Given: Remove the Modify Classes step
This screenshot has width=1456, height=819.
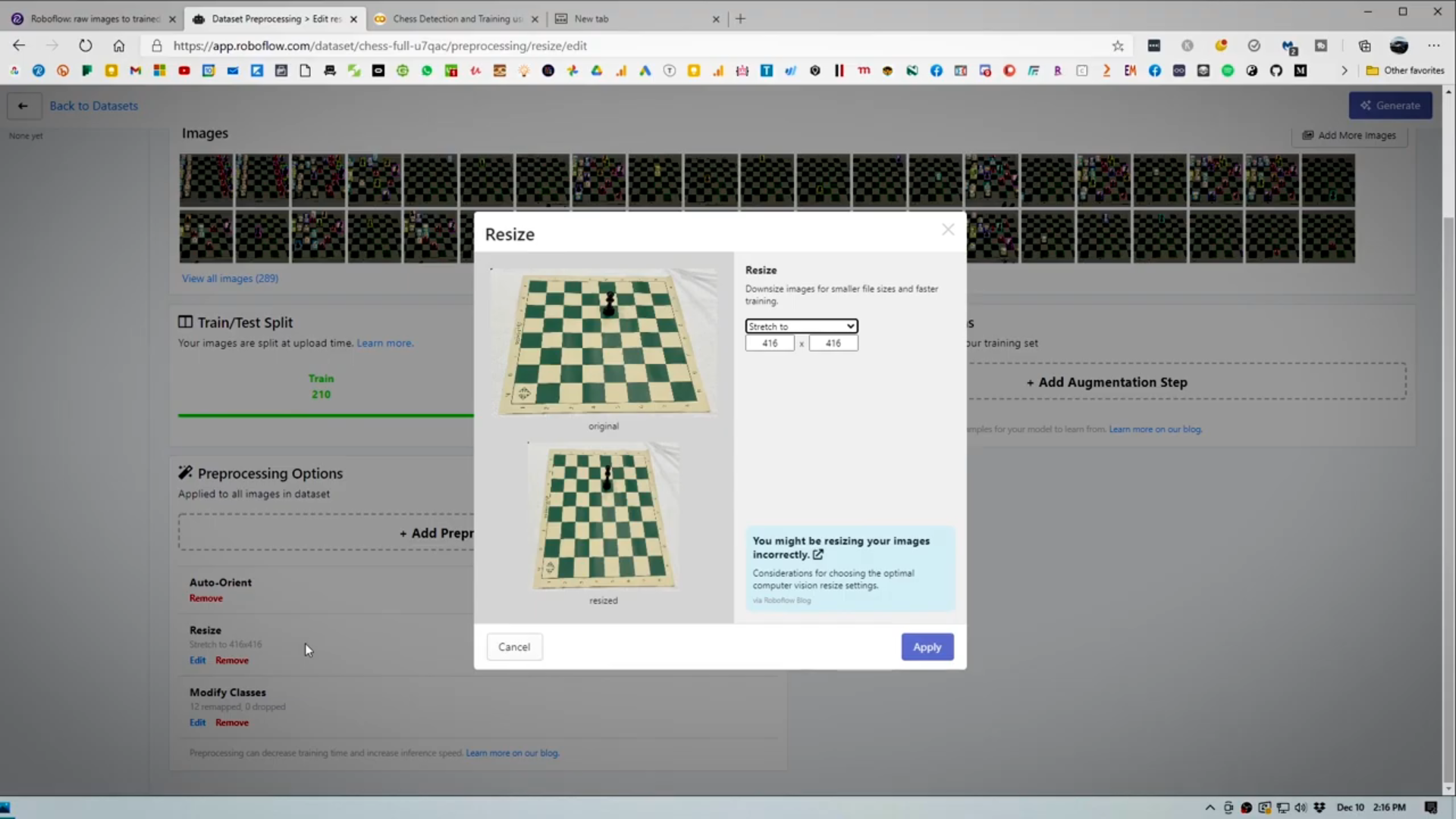Looking at the screenshot, I should pos(232,723).
